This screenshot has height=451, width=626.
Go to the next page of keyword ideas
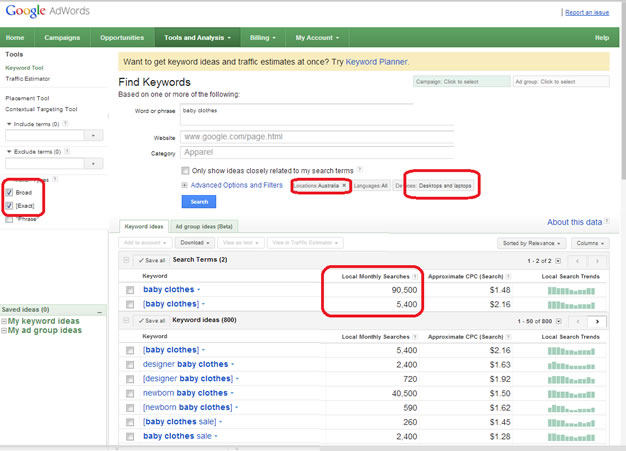point(597,321)
